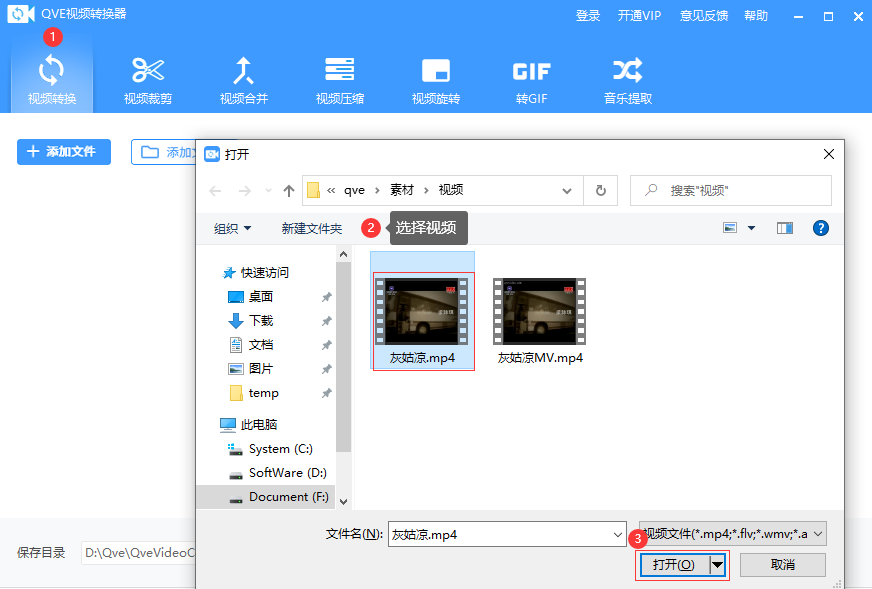This screenshot has height=589, width=872.
Task: Open the 视频压缩 (video compress) tool
Action: pyautogui.click(x=340, y=80)
